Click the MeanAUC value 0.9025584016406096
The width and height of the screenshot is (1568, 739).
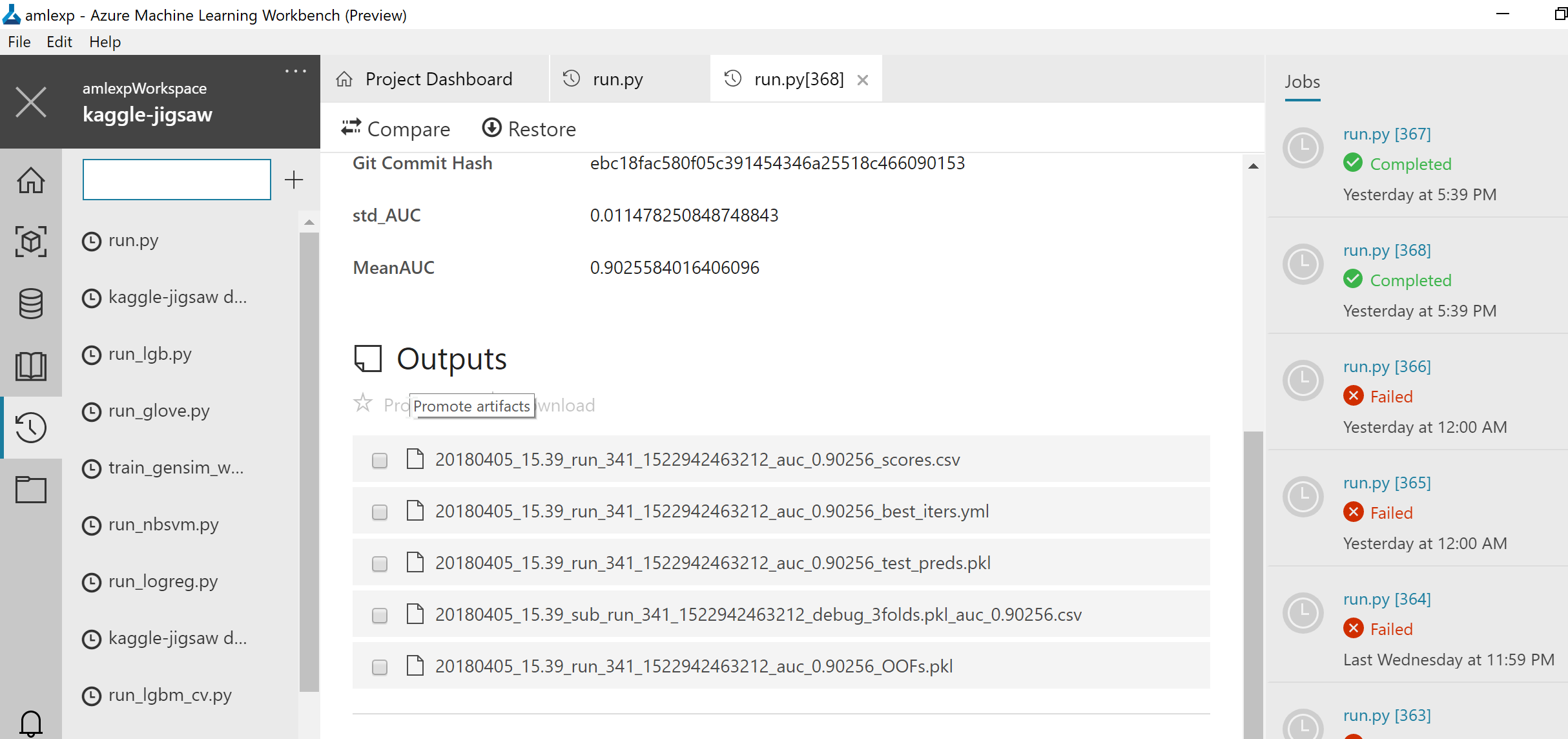click(x=675, y=267)
